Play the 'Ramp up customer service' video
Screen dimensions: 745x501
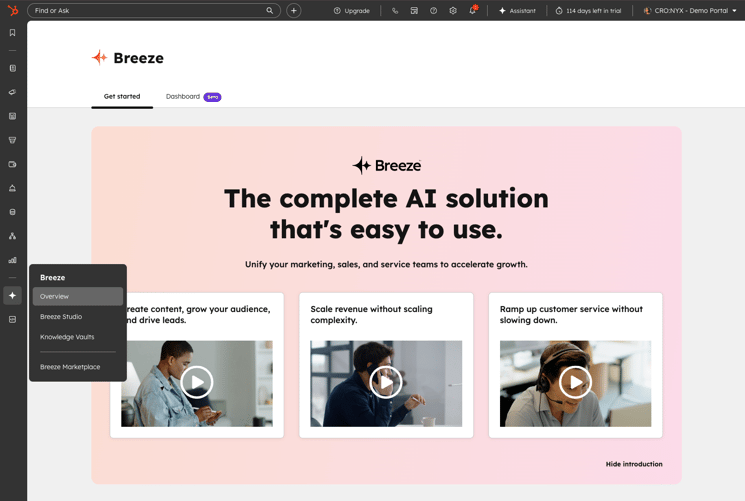pyautogui.click(x=575, y=382)
